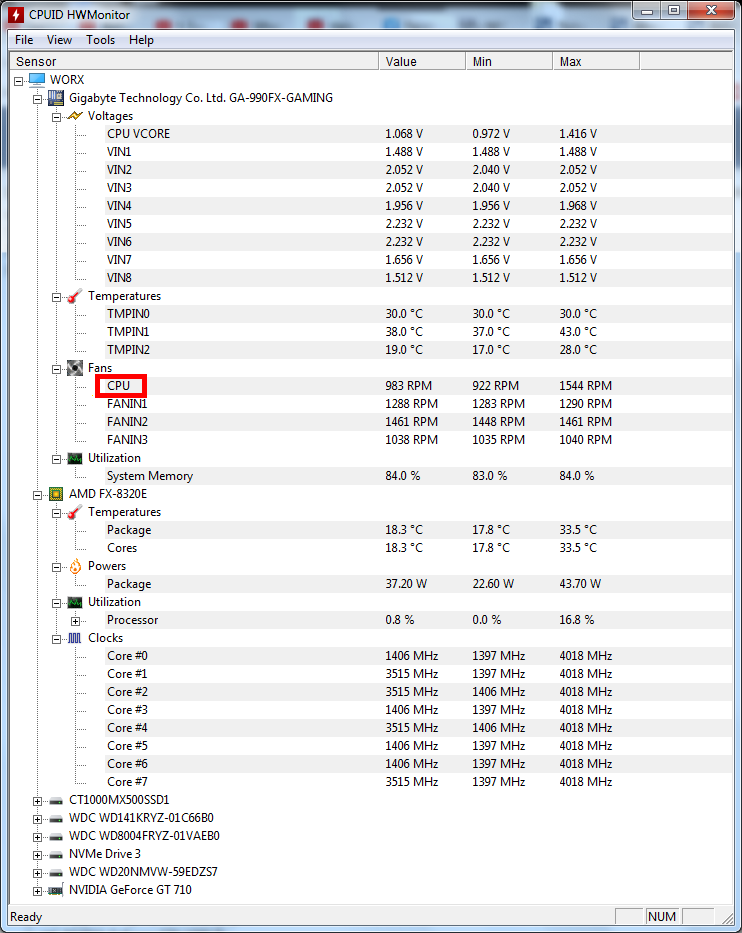Image resolution: width=742 pixels, height=933 pixels.
Task: Click the Voltages zigzag icon
Action: coord(75,115)
